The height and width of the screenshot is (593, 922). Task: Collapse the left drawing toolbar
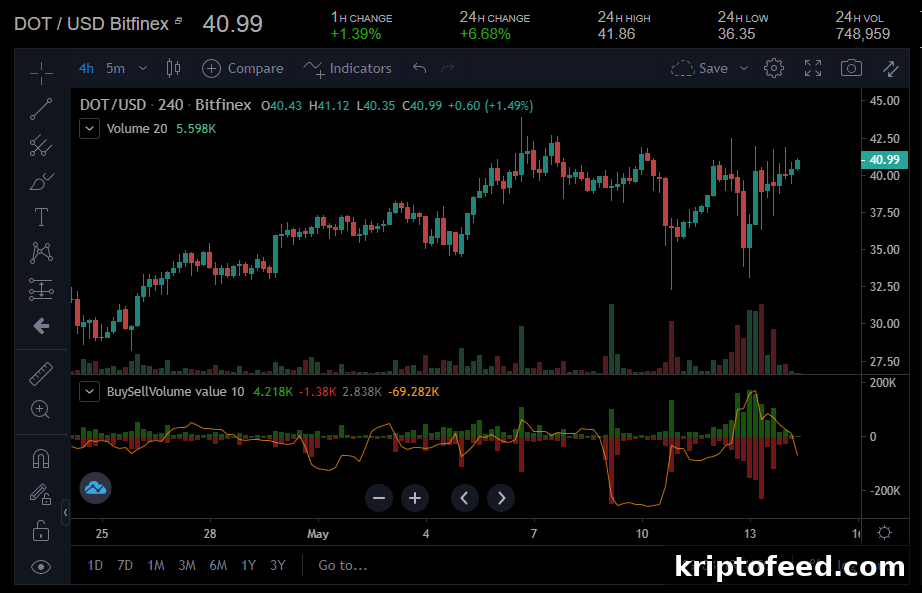(x=65, y=512)
